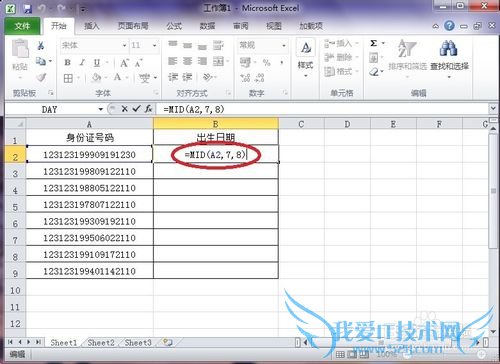Click the Decrease Decimal icon
This screenshot has width=500, height=364.
[259, 78]
